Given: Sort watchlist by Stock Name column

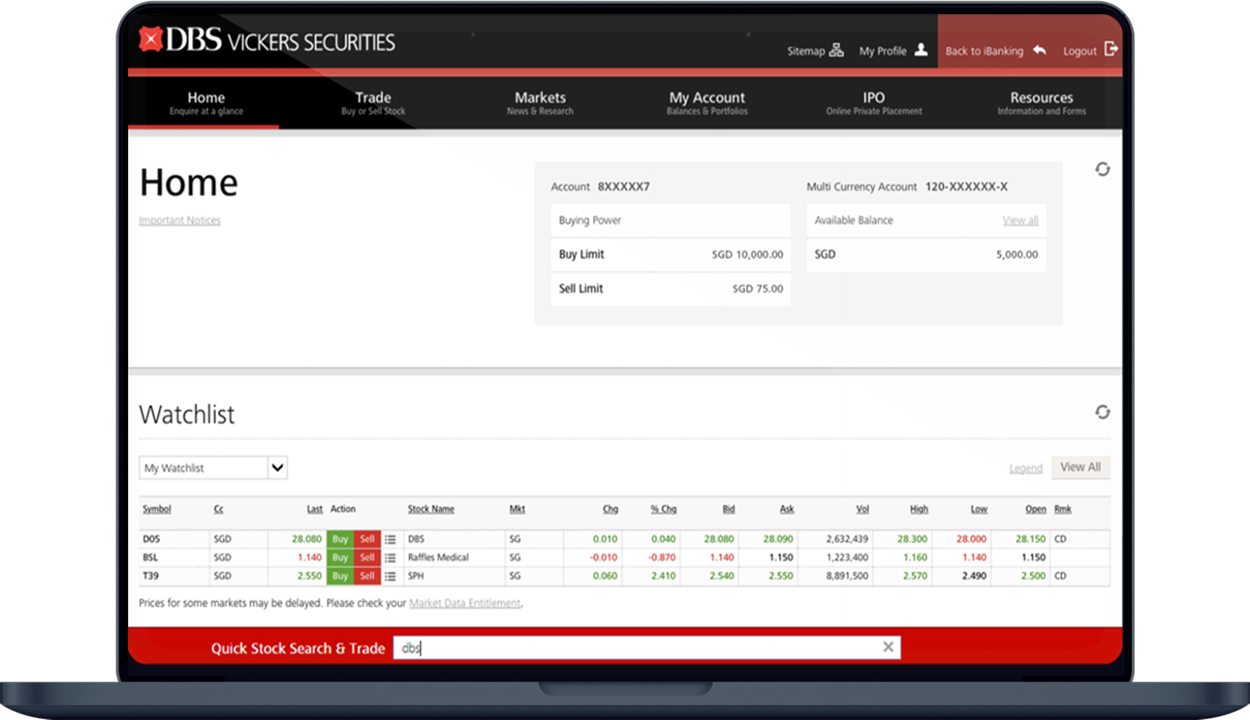Looking at the screenshot, I should click(431, 509).
